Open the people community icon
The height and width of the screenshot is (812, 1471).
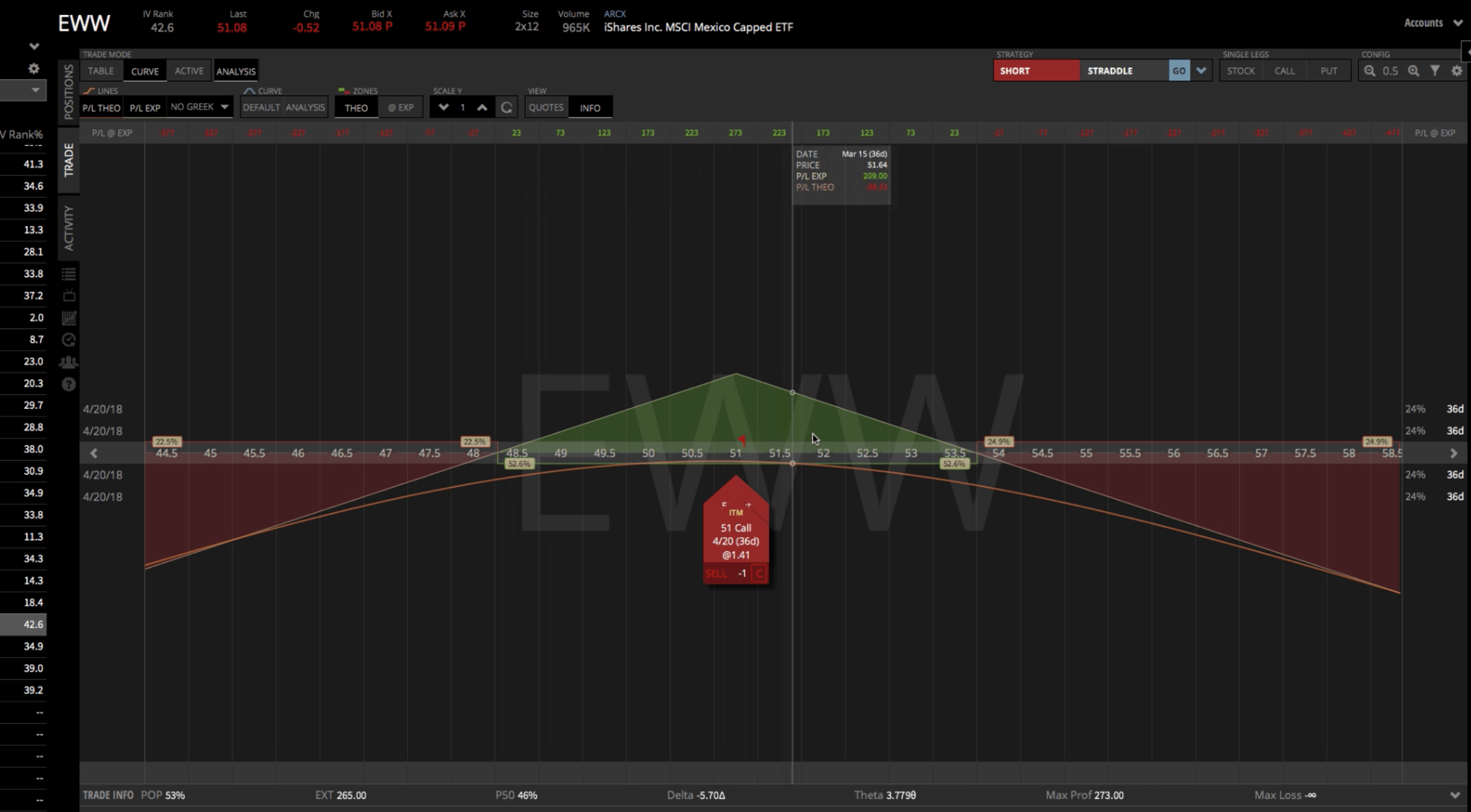(69, 362)
